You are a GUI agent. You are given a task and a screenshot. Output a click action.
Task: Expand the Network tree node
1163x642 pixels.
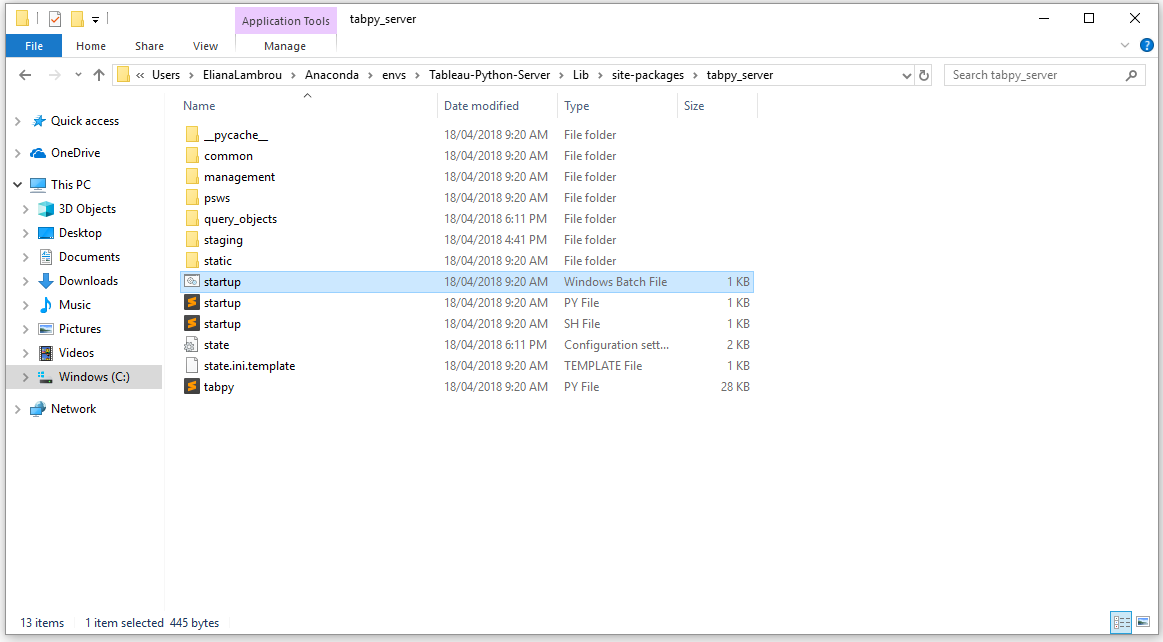pyautogui.click(x=18, y=408)
